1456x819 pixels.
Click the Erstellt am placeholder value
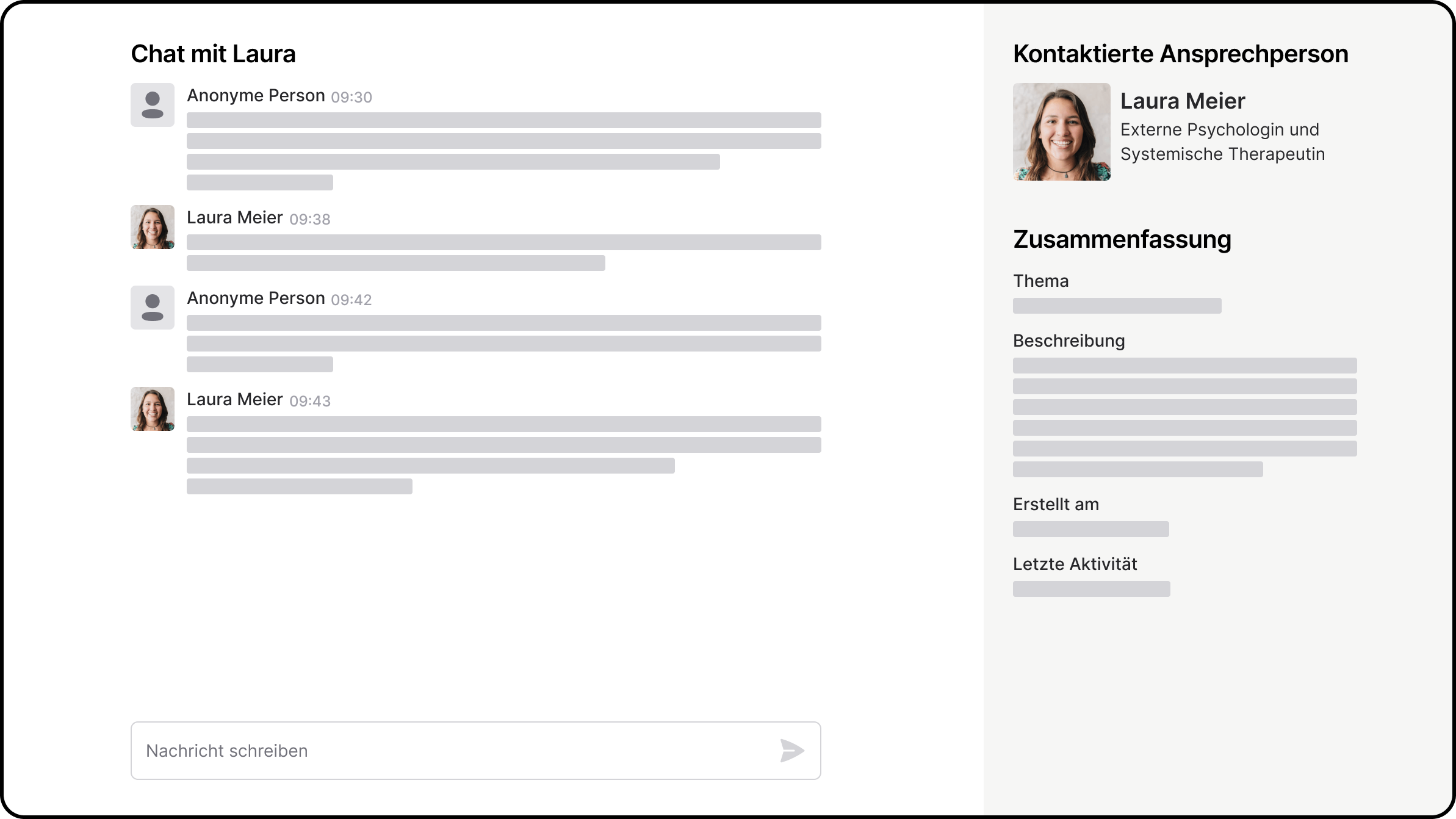(x=1090, y=529)
